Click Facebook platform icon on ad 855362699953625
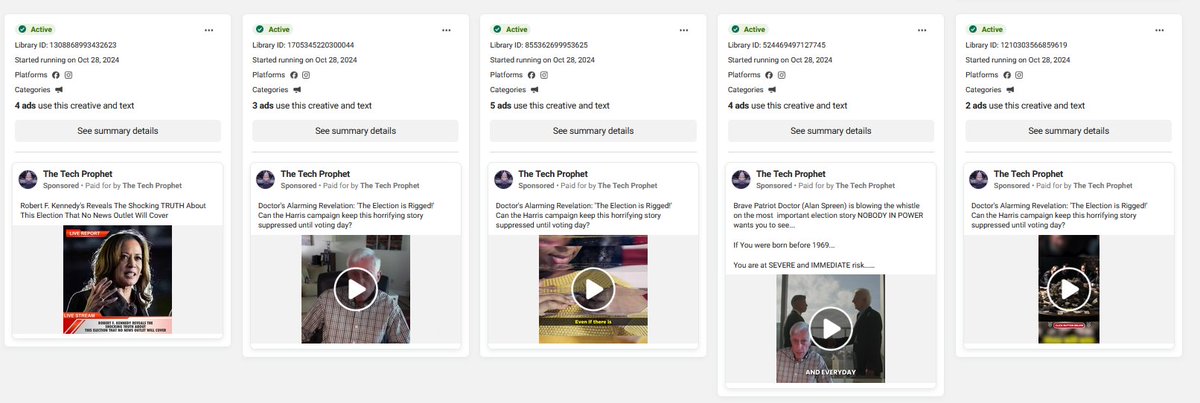Viewport: 1200px width, 403px height. (532, 75)
